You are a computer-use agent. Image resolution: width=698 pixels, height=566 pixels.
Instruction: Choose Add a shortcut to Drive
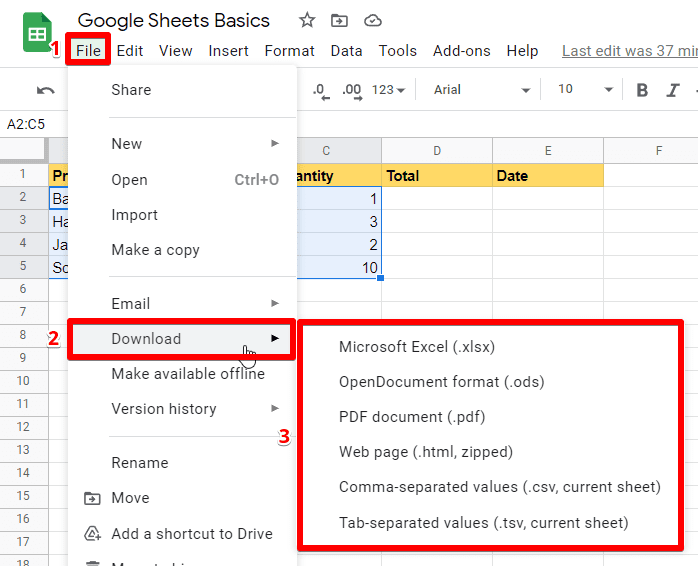point(182,533)
